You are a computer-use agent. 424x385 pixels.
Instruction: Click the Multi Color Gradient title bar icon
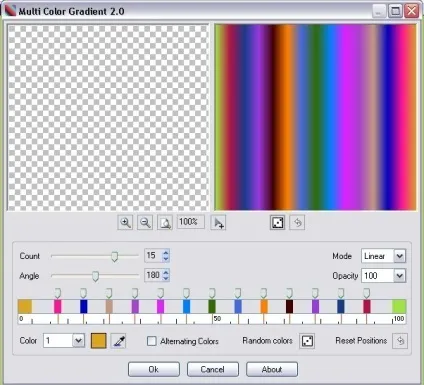pos(10,11)
